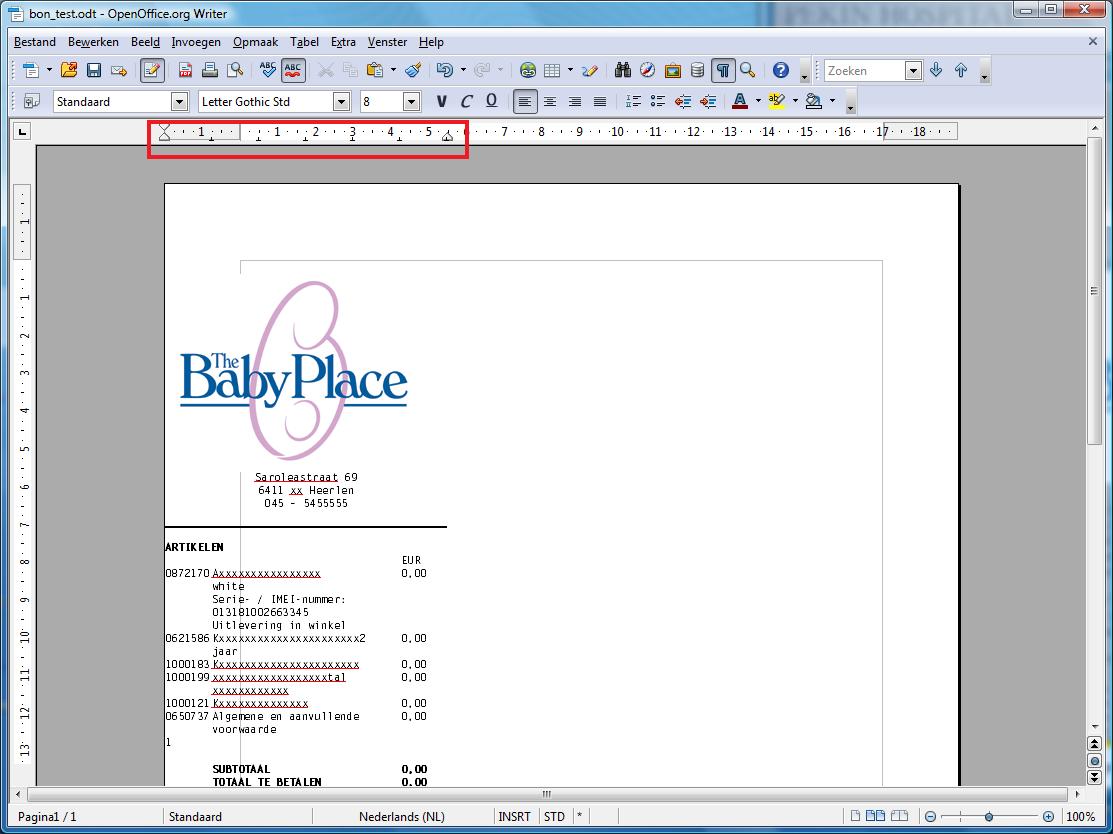1113x834 pixels.
Task: Open the Styles and Formatting window icon
Action: click(x=31, y=101)
